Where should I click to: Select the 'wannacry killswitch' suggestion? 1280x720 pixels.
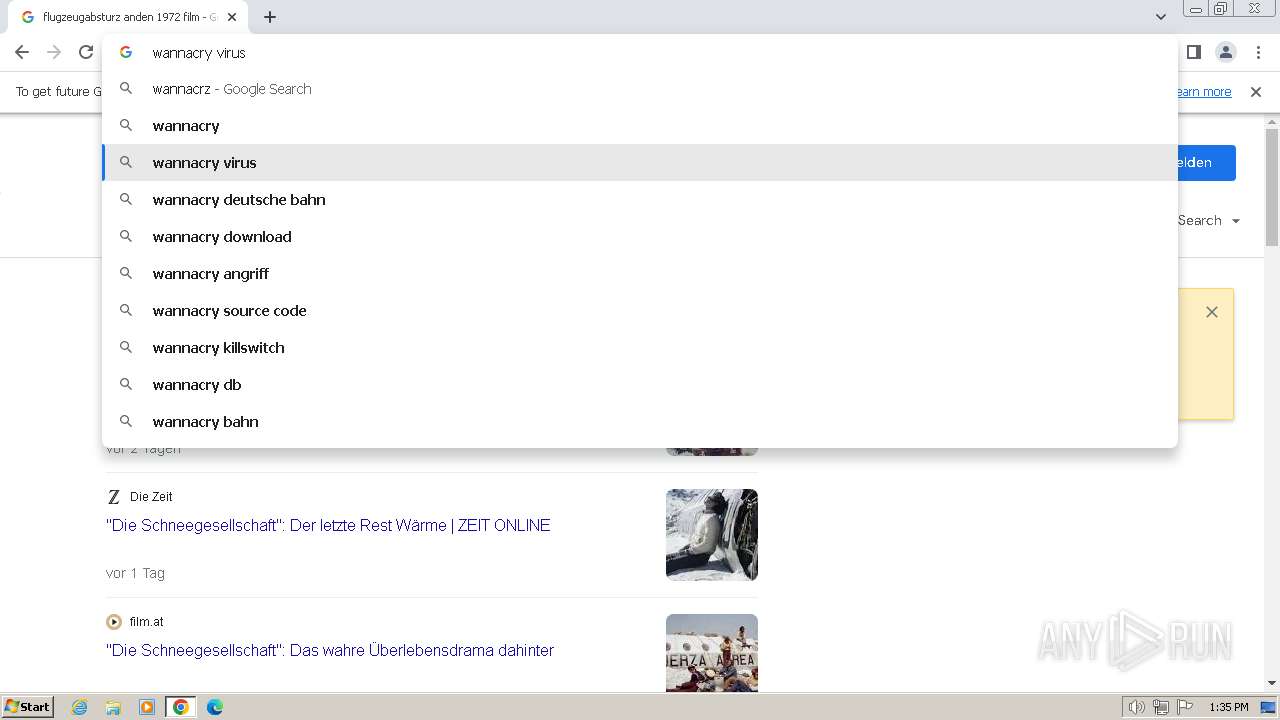640,348
